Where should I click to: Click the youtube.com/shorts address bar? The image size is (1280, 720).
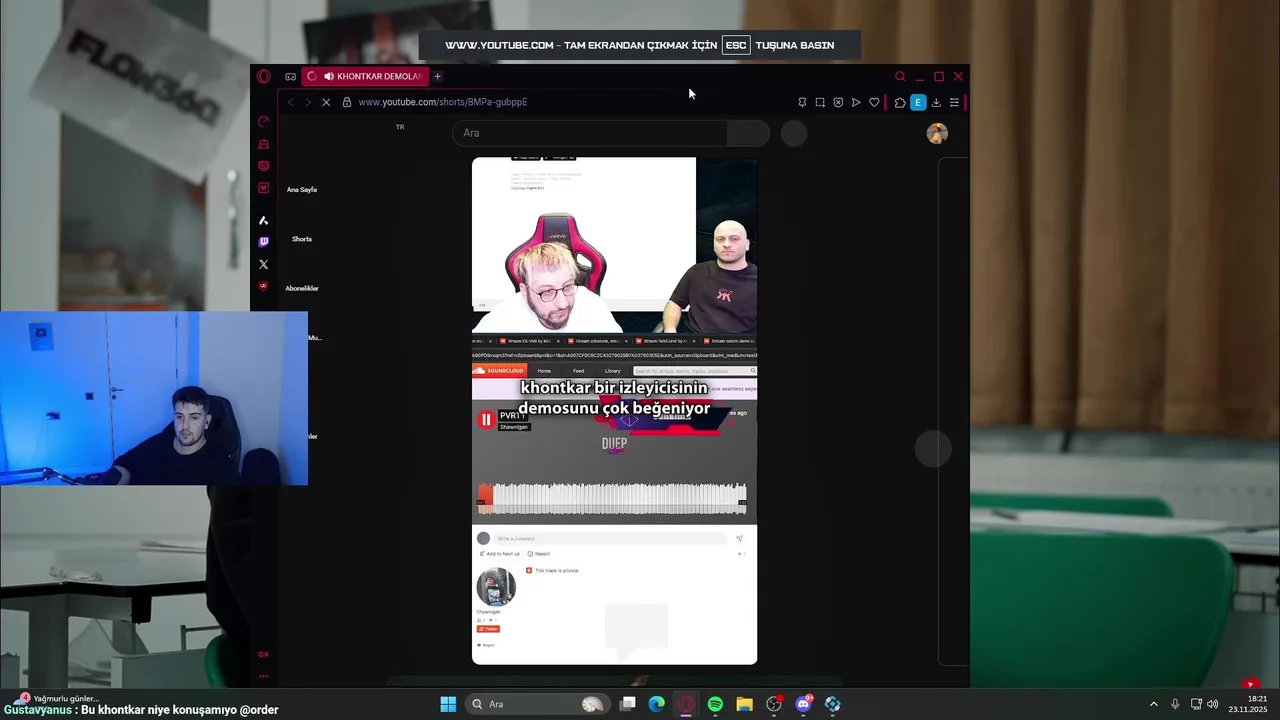443,102
